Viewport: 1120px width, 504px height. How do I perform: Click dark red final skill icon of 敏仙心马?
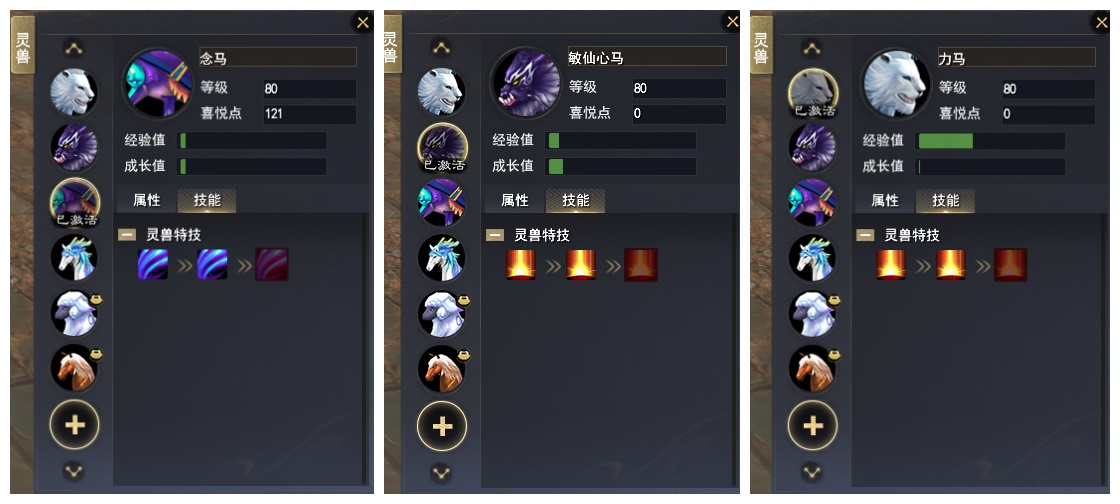click(641, 265)
